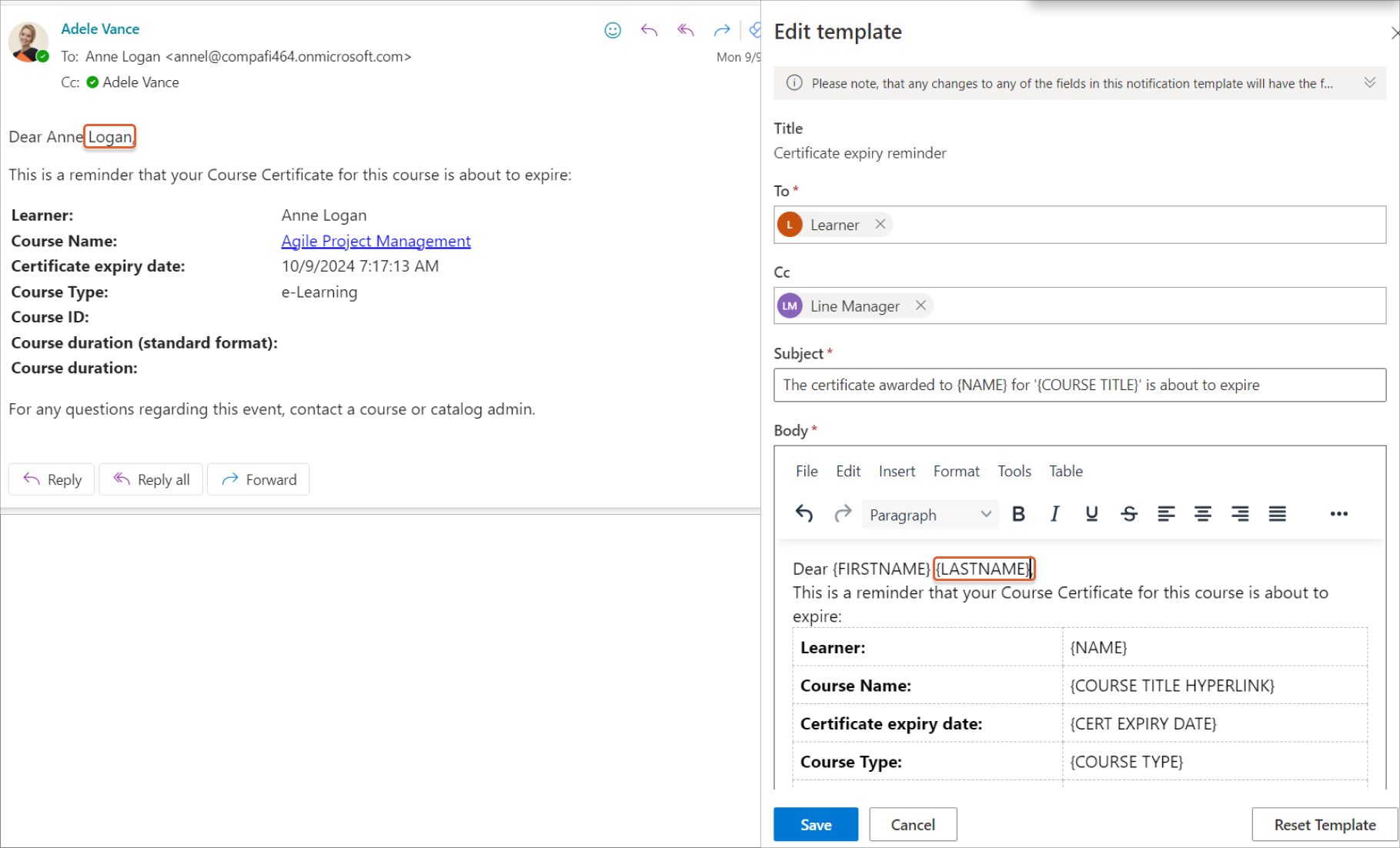Save the template changes
This screenshot has width=1400, height=848.
815,824
